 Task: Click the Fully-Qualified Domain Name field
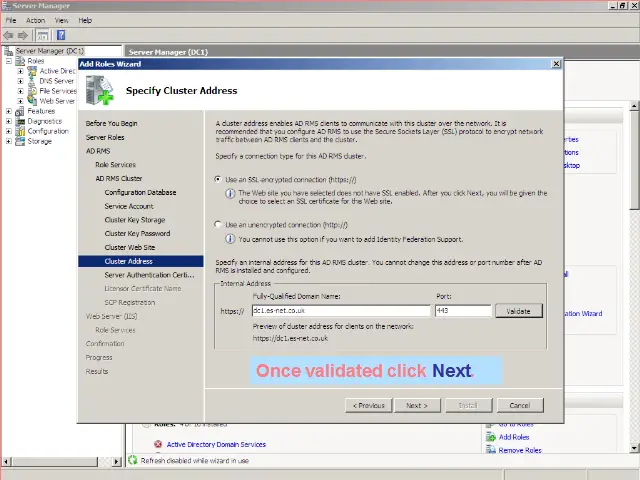coord(340,311)
